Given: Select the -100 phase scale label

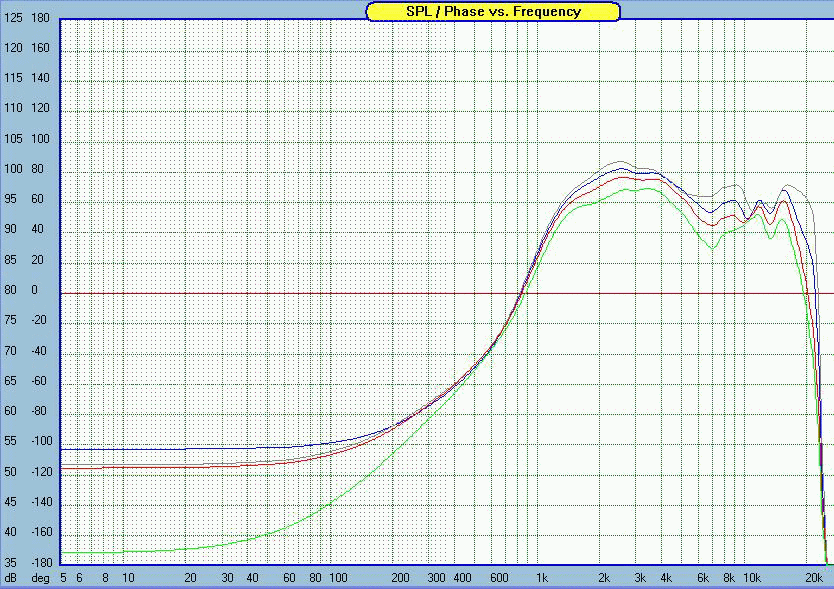Looking at the screenshot, I should point(42,441).
